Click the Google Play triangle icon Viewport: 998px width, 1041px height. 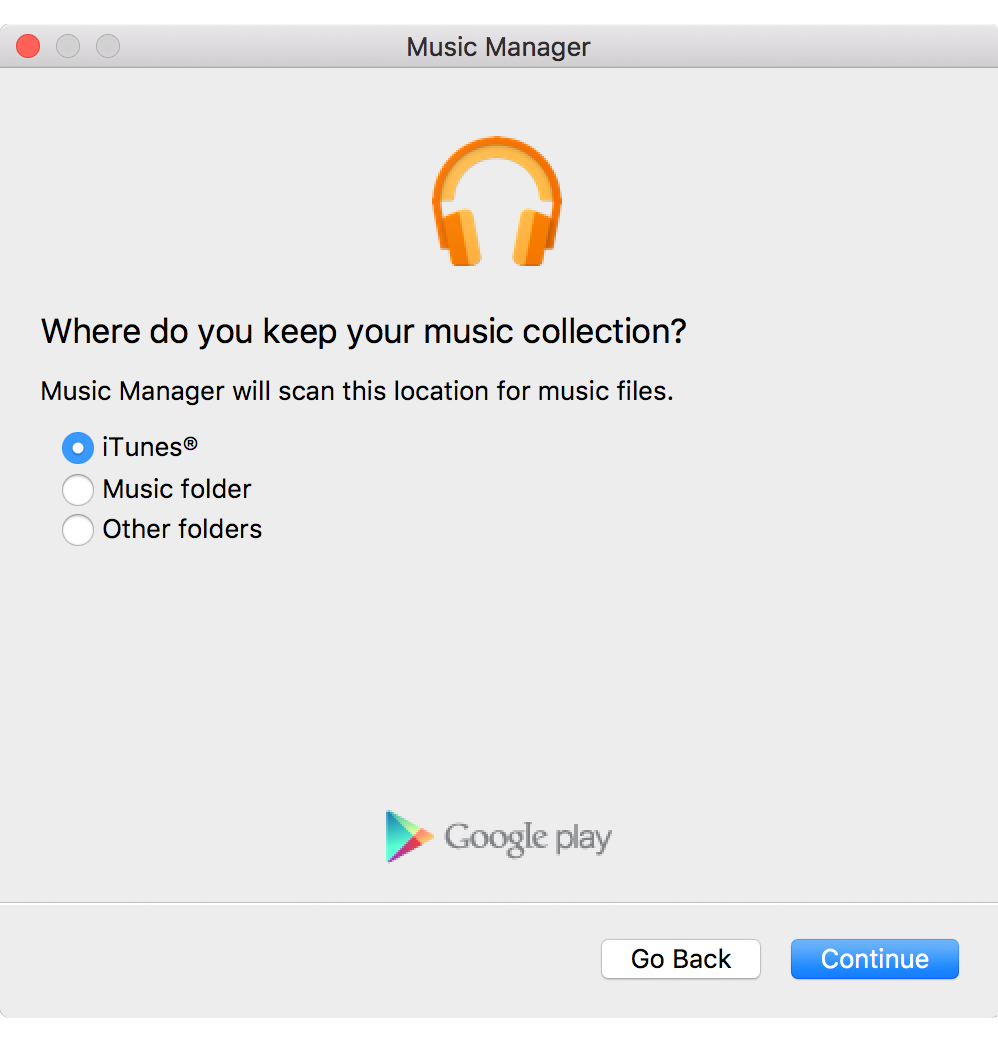click(409, 837)
